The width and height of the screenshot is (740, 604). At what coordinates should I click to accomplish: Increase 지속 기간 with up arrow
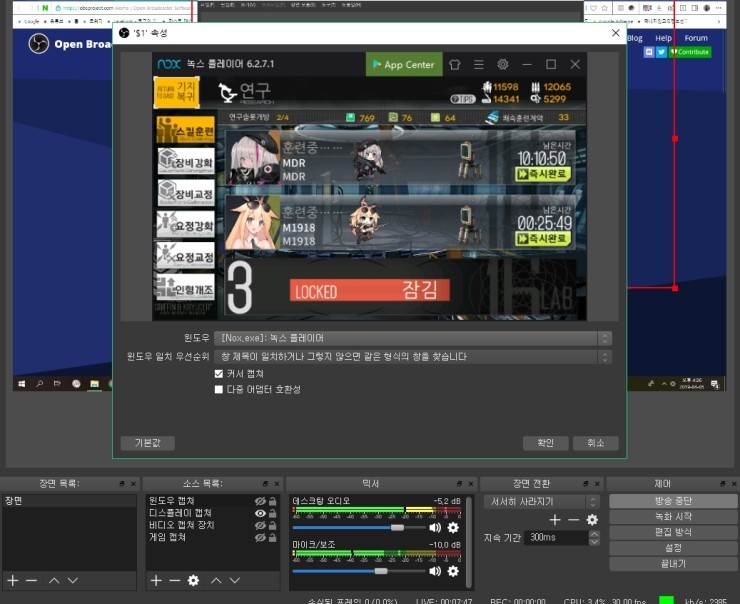[595, 534]
